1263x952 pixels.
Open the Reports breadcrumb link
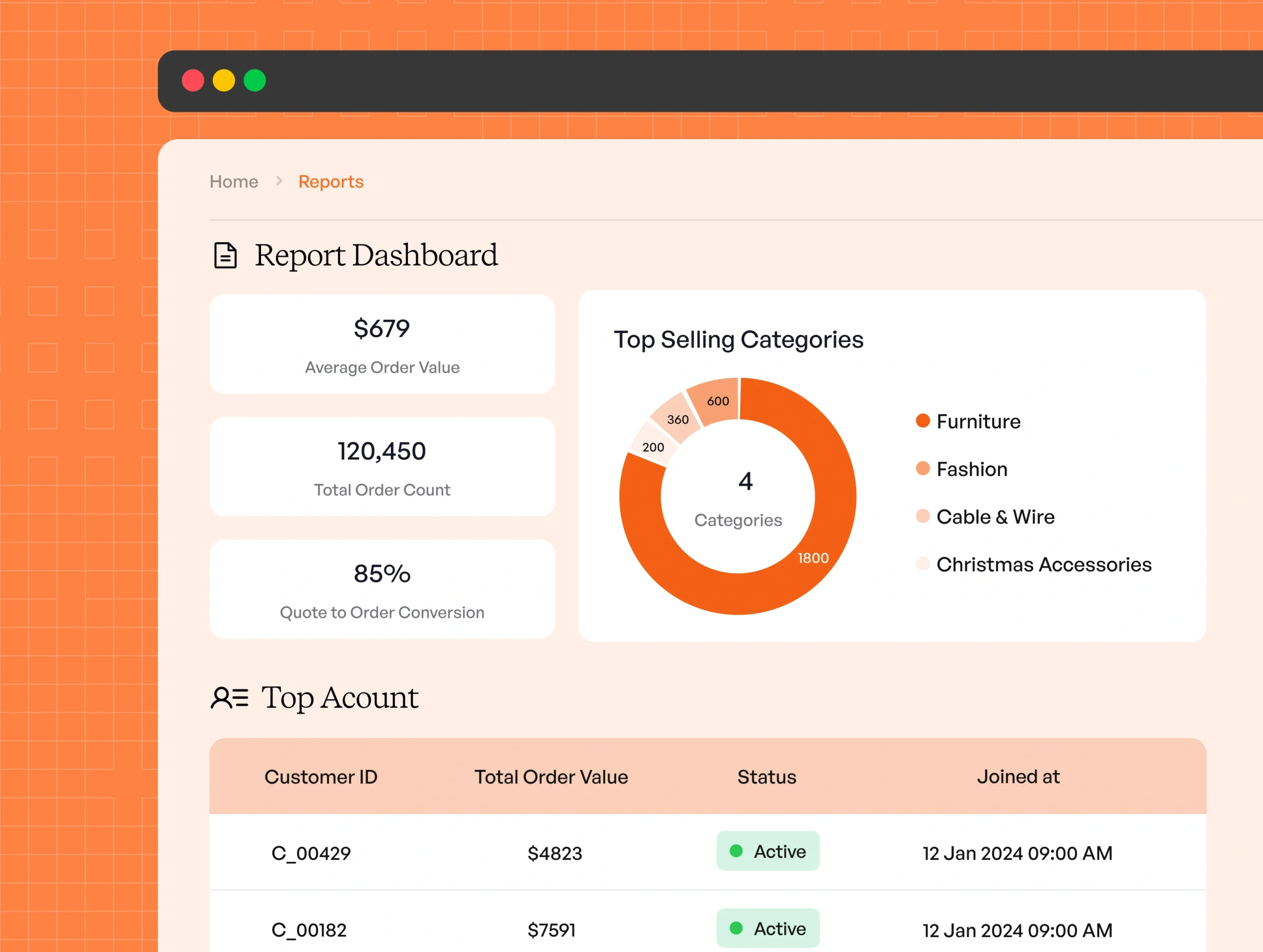coord(331,182)
